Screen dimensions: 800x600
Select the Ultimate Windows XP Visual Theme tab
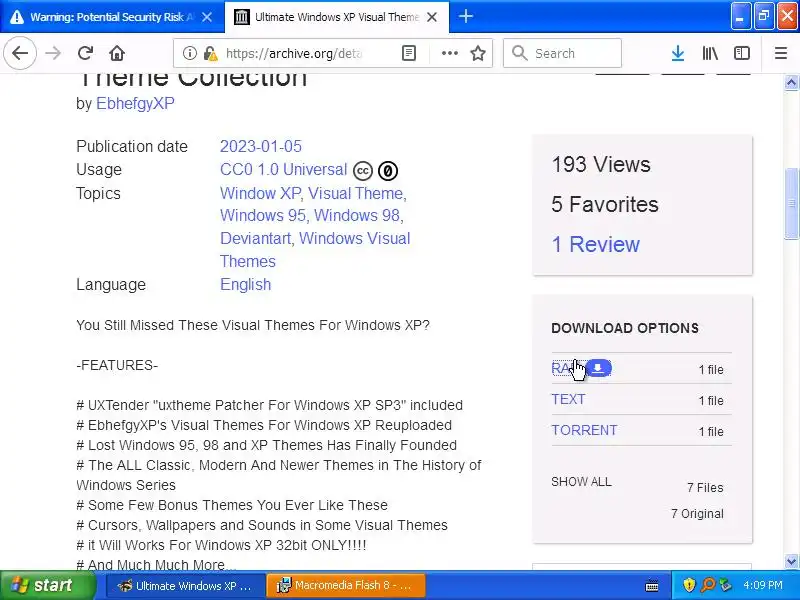pyautogui.click(x=337, y=17)
